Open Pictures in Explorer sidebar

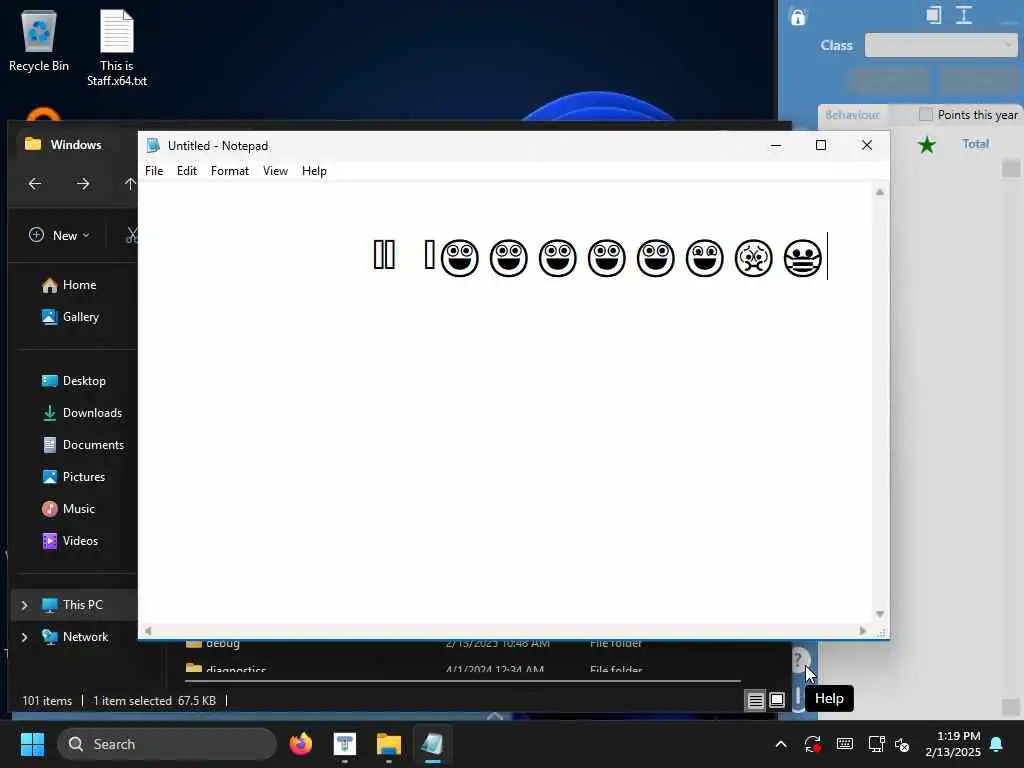point(73,477)
